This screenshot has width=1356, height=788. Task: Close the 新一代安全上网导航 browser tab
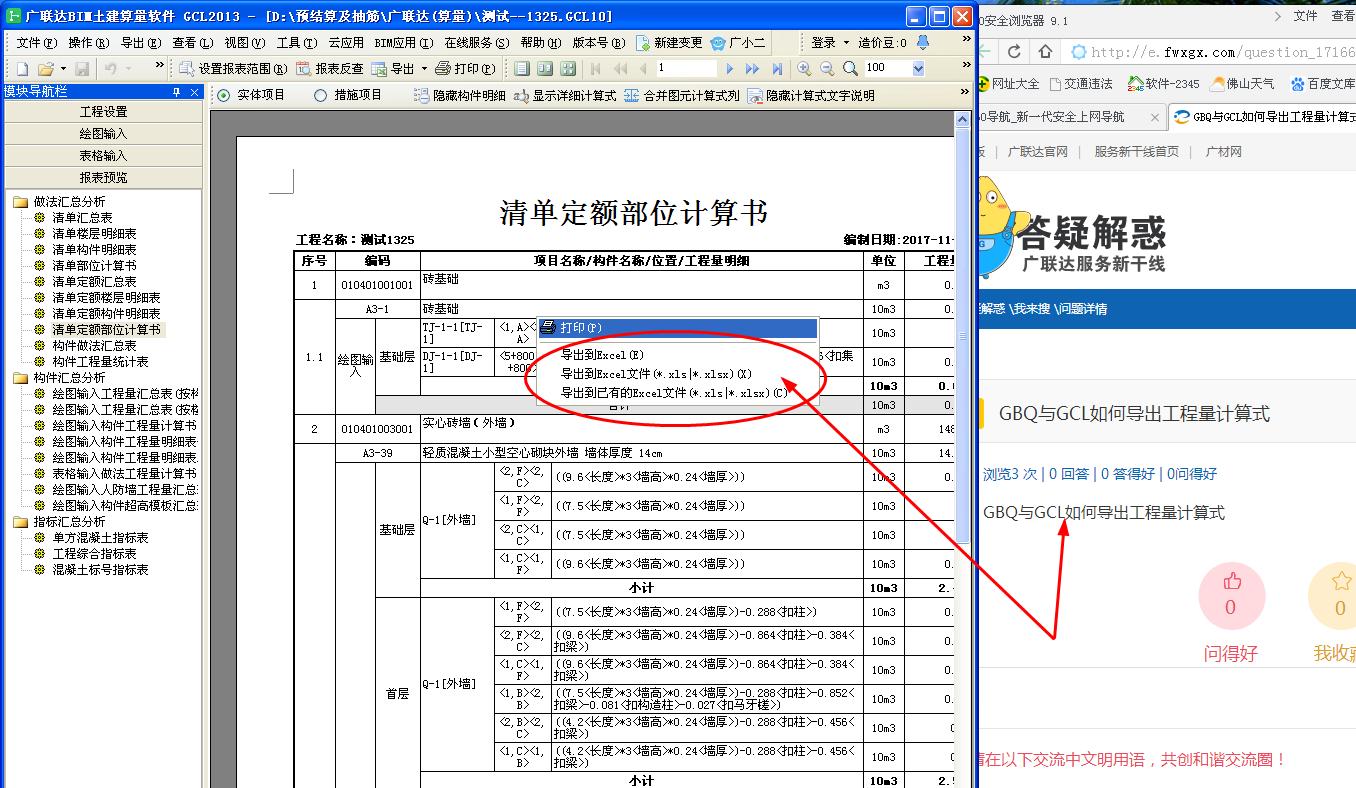(1153, 117)
